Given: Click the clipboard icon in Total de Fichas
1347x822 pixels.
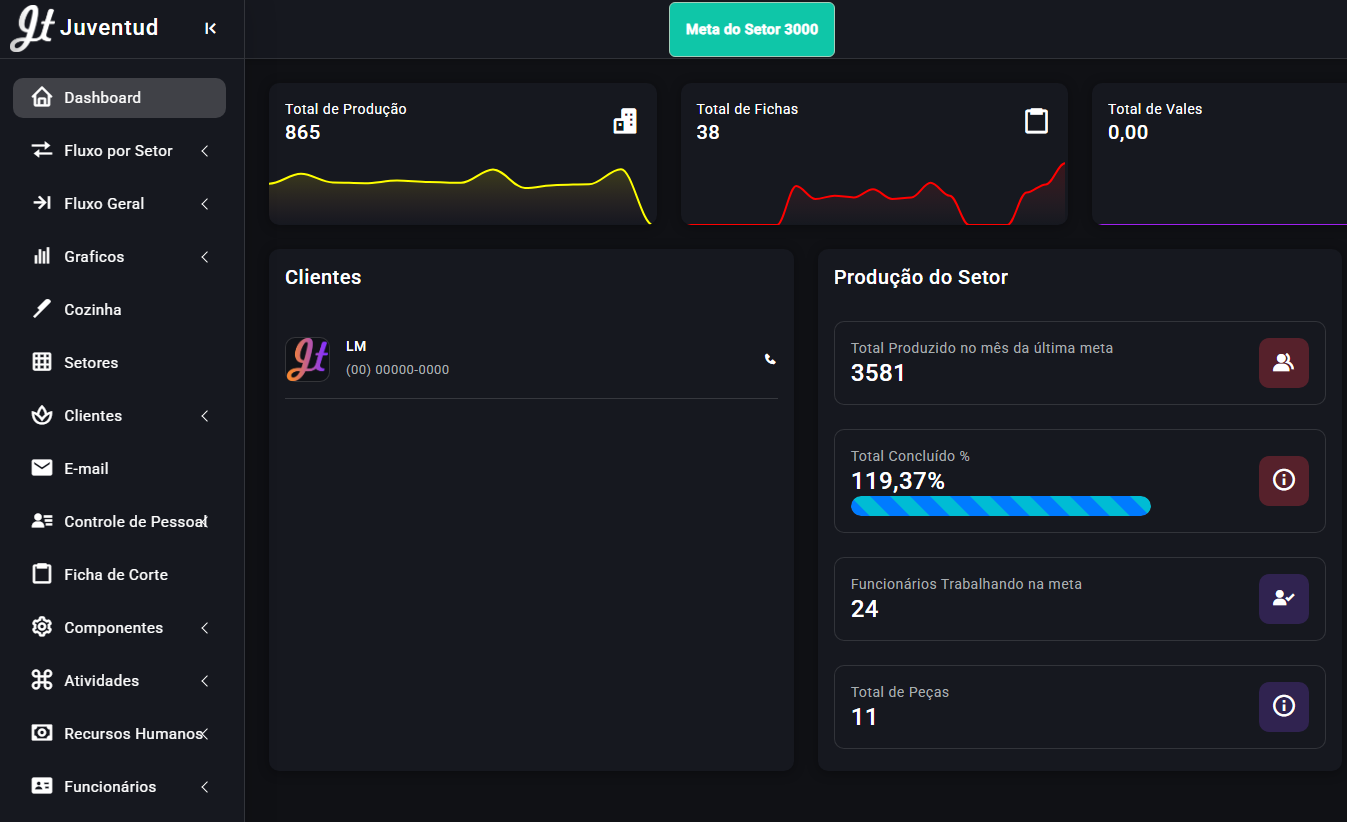Looking at the screenshot, I should click(x=1036, y=121).
